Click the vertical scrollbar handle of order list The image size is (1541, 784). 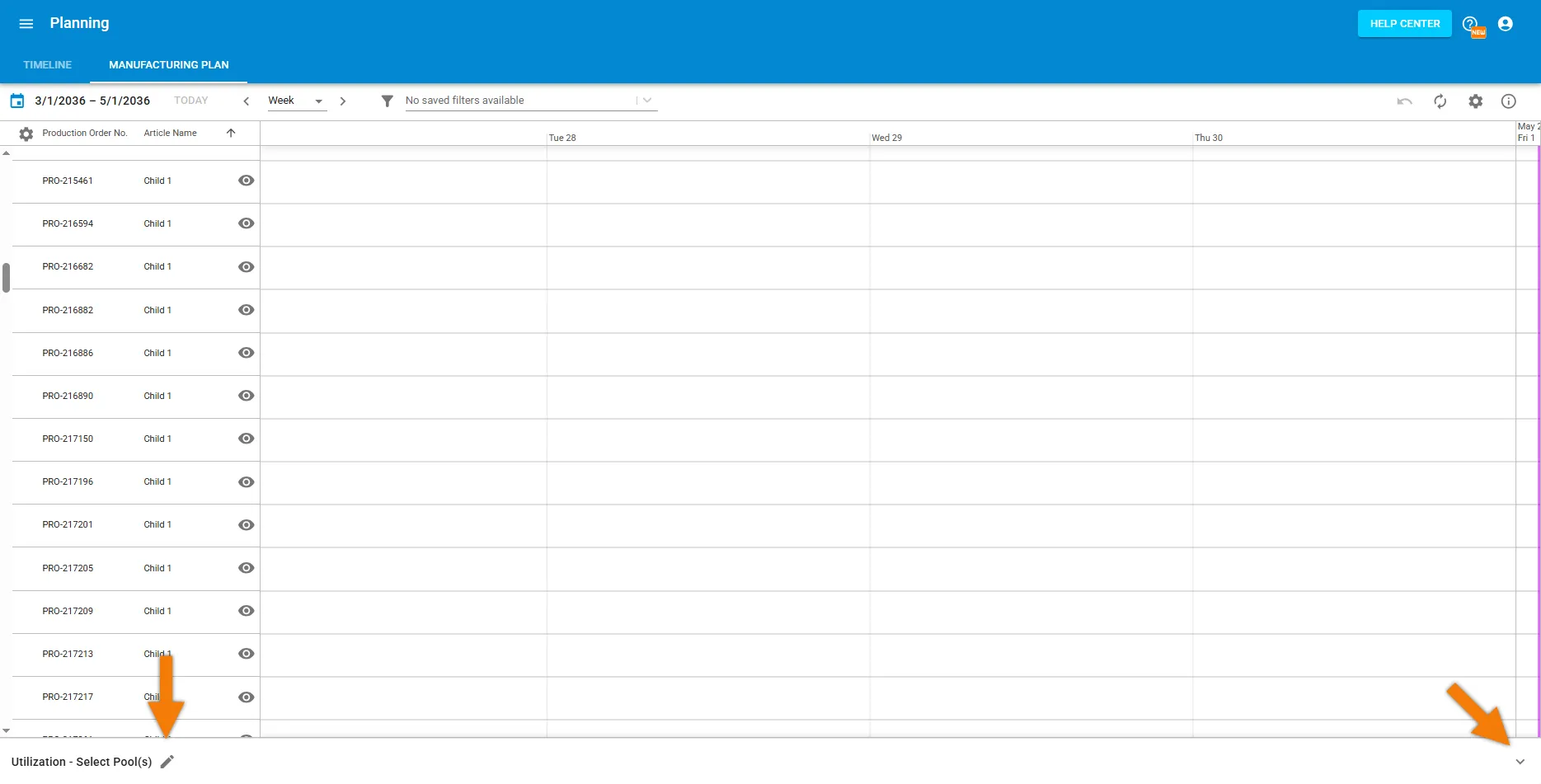point(6,278)
